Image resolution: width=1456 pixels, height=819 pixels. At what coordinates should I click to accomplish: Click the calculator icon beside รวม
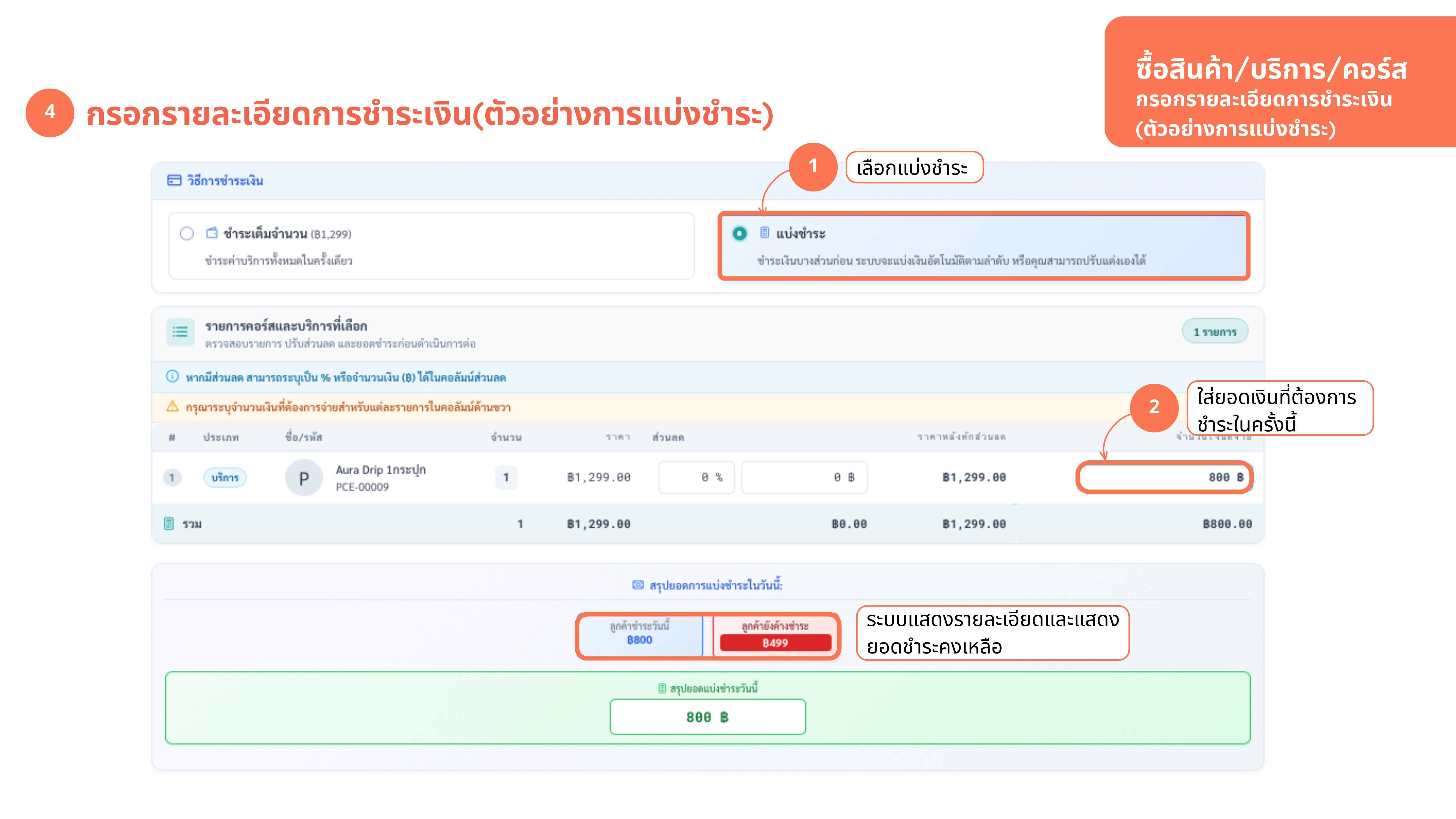pos(168,523)
